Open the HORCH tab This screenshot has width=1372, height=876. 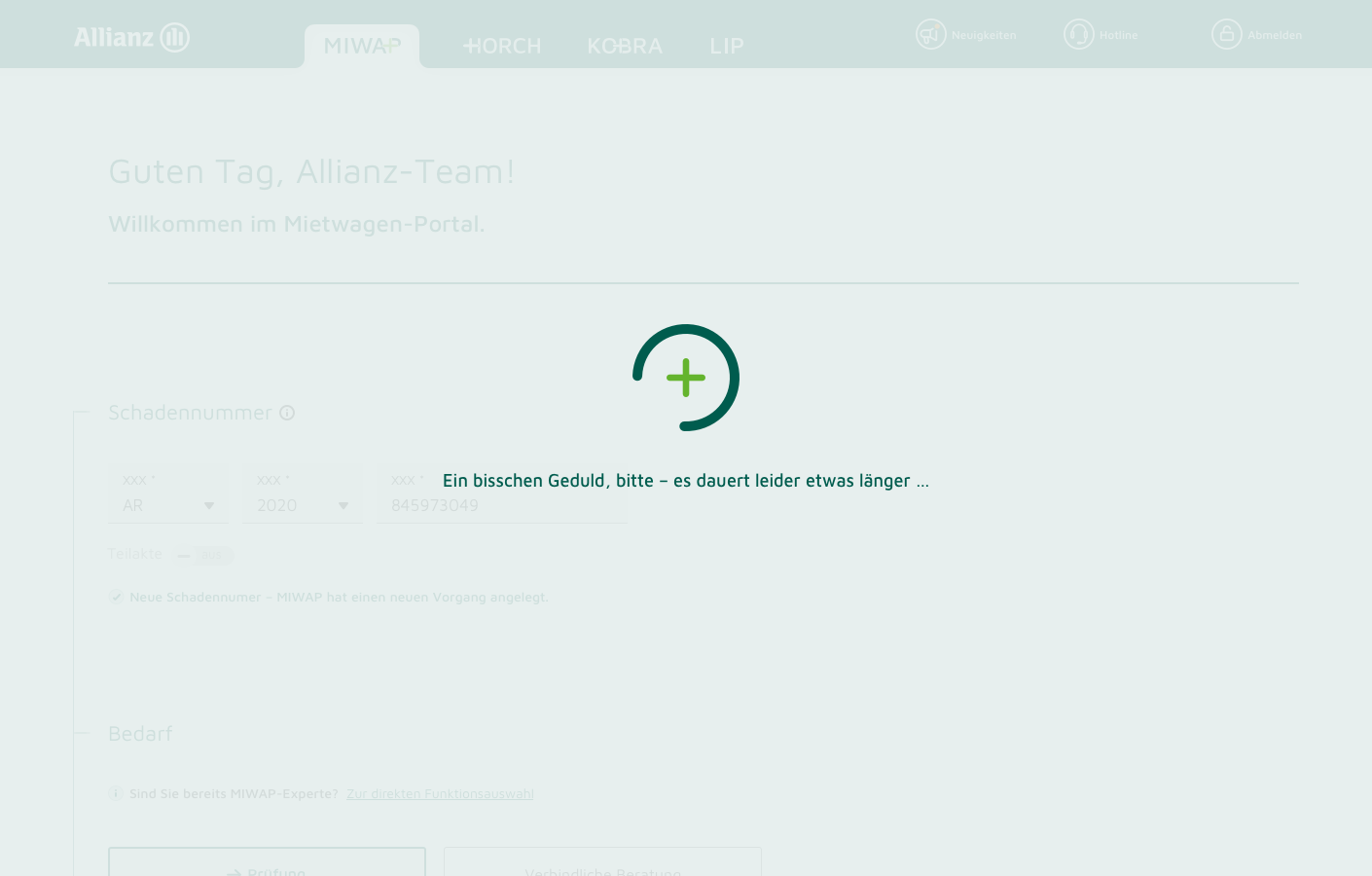click(x=502, y=46)
